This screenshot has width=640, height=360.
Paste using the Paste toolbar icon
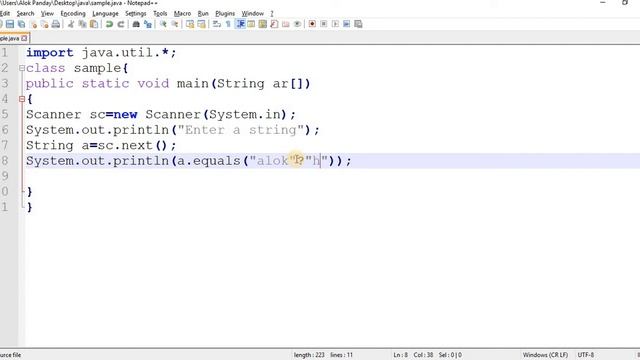pos(94,24)
